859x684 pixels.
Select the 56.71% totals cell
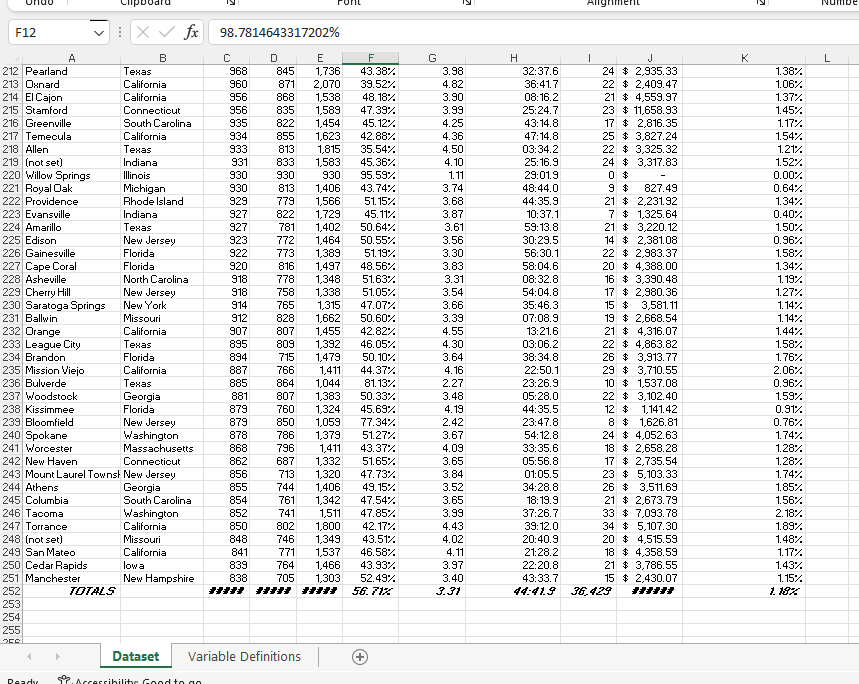pyautogui.click(x=370, y=591)
